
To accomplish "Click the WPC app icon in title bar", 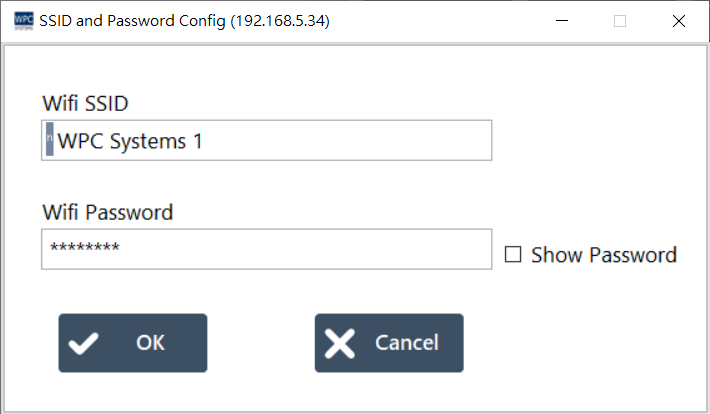I will tap(23, 21).
